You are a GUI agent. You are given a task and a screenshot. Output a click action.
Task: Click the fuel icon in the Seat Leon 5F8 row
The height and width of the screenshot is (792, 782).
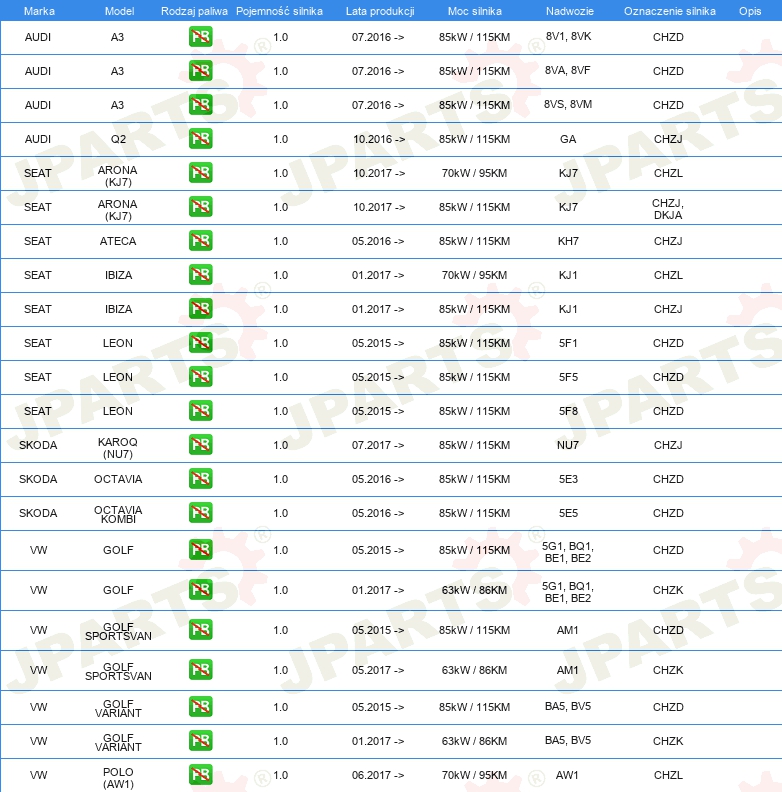[x=201, y=411]
